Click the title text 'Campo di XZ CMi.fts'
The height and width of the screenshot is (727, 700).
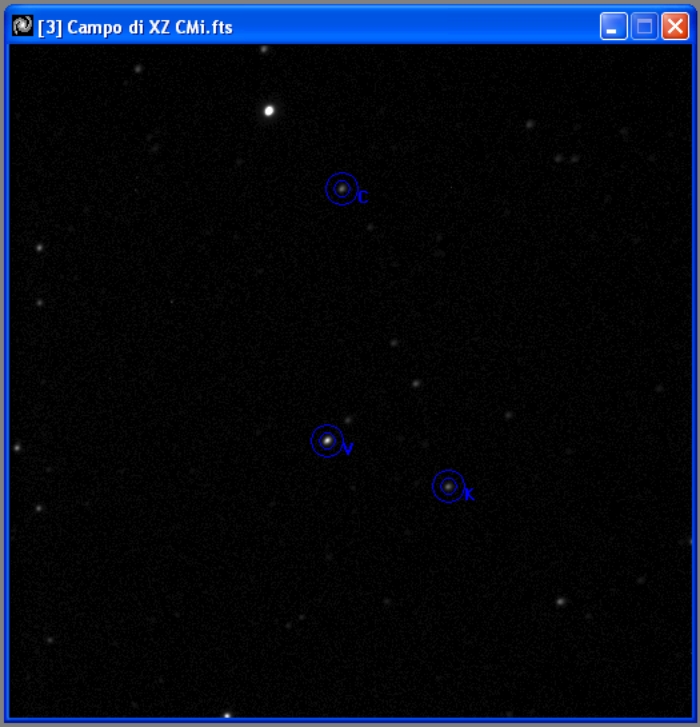150,28
